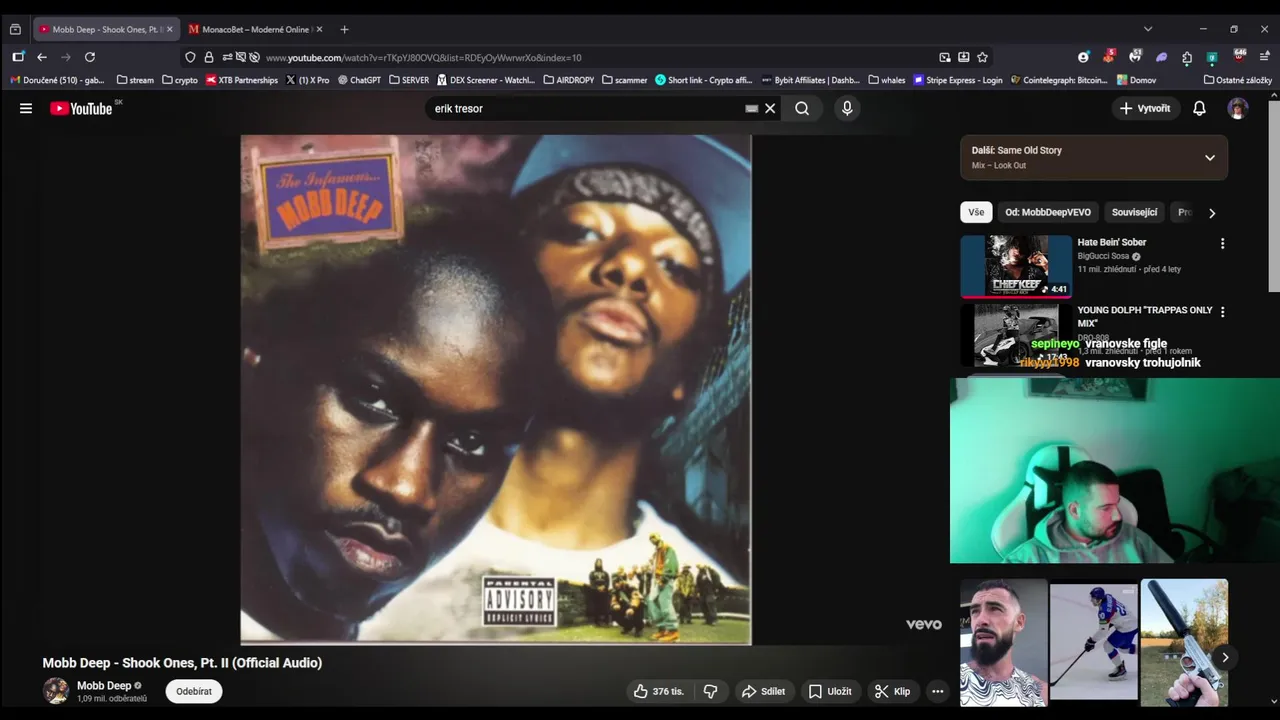Open the 'Doručené (510)' Gmail bookmark
The image size is (1280, 720).
(58, 80)
